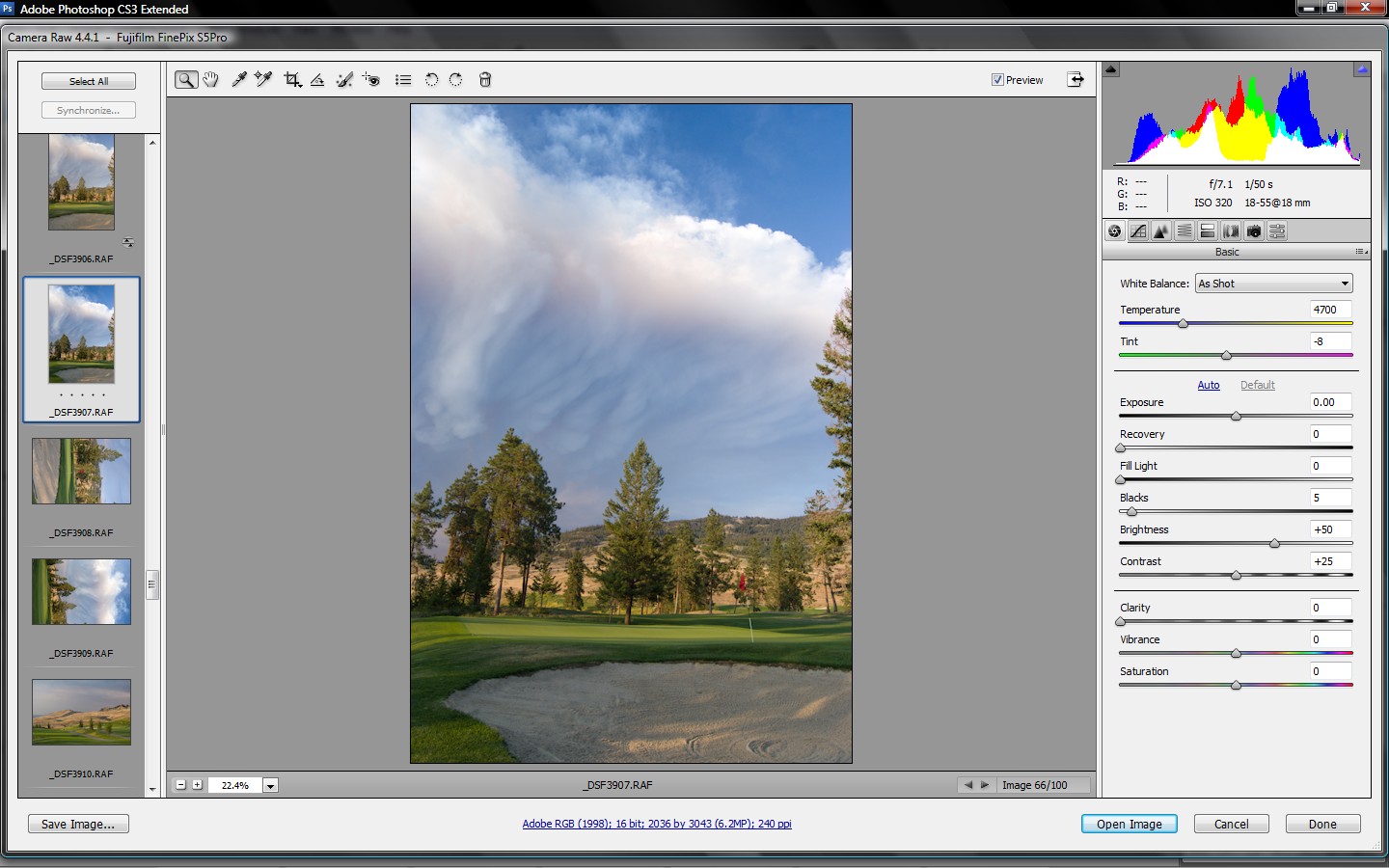Go to the next image arrow
This screenshot has width=1389, height=868.
click(985, 785)
